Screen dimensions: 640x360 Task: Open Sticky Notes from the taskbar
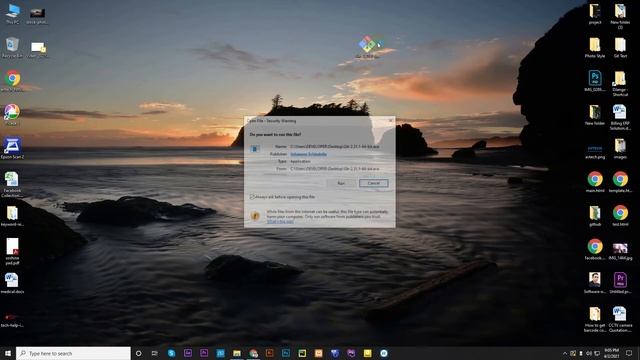[x=367, y=353]
